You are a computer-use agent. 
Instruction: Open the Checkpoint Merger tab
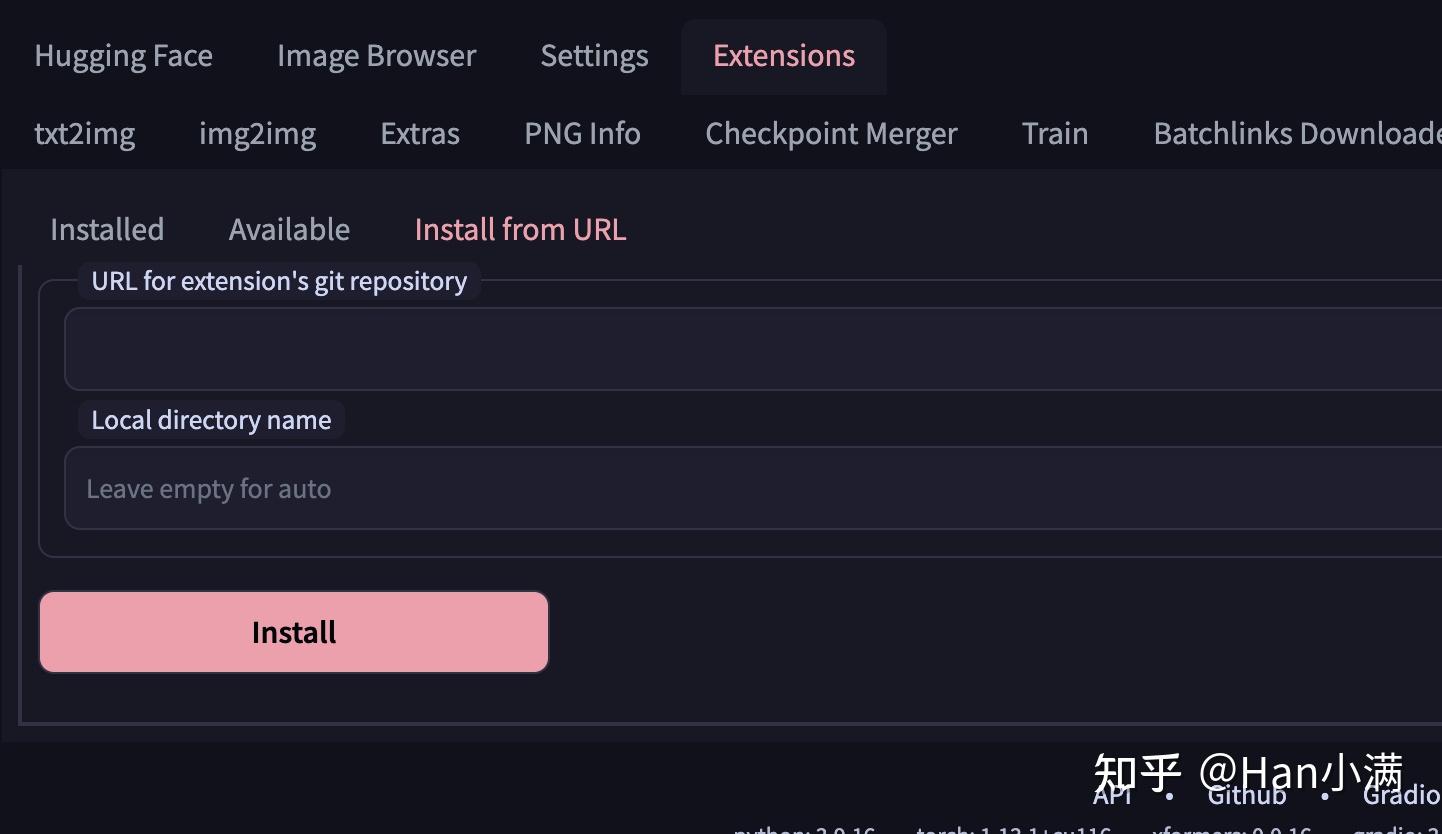pyautogui.click(x=831, y=134)
